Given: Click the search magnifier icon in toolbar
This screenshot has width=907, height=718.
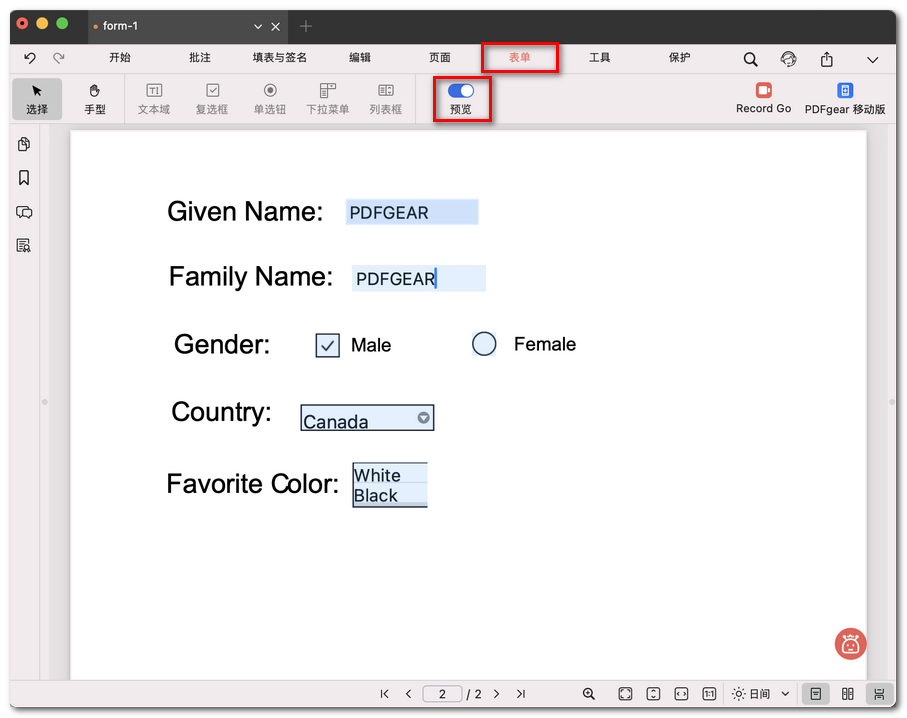Looking at the screenshot, I should [x=750, y=59].
